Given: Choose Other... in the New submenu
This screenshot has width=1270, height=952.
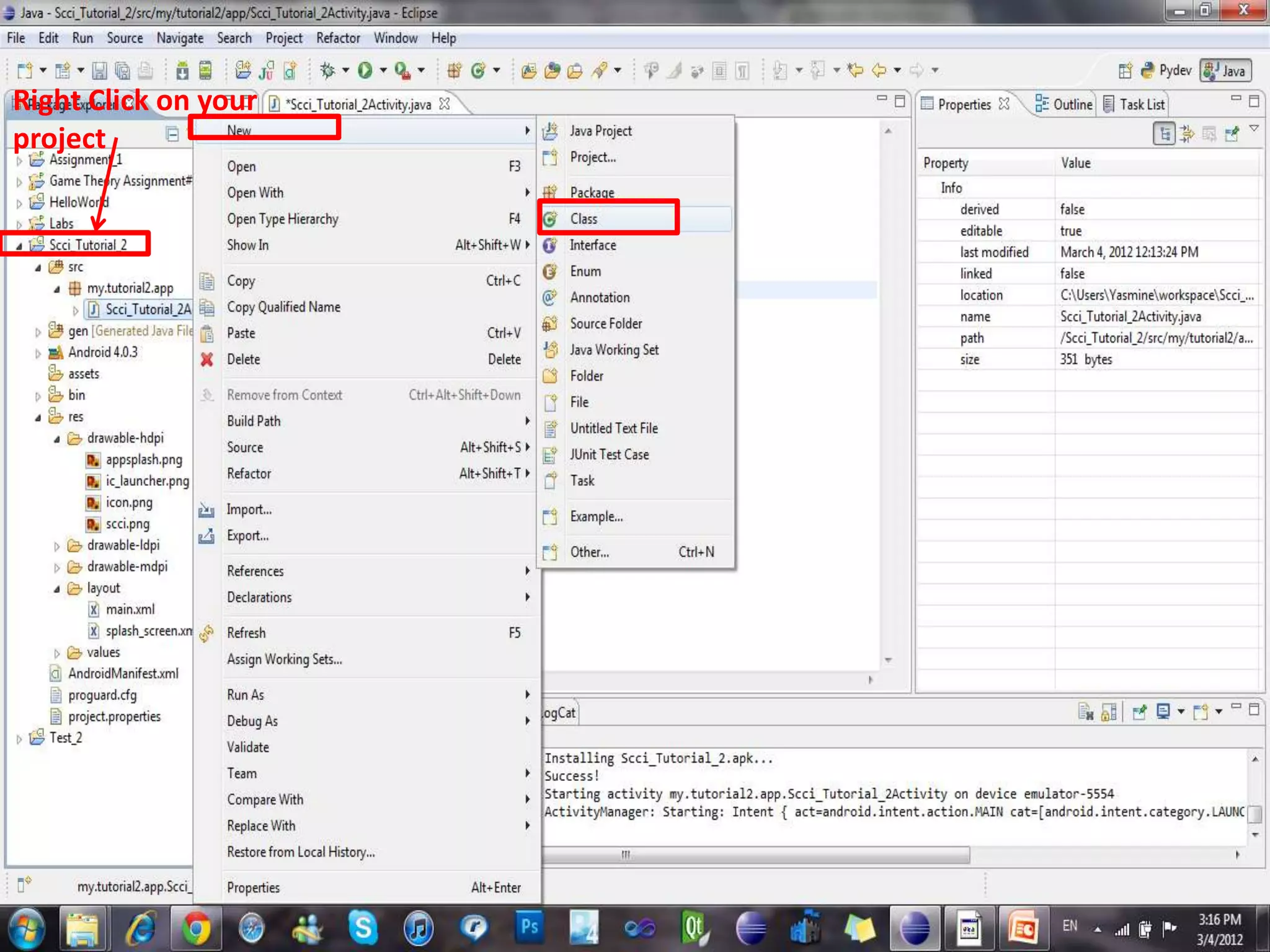Looking at the screenshot, I should [636, 552].
